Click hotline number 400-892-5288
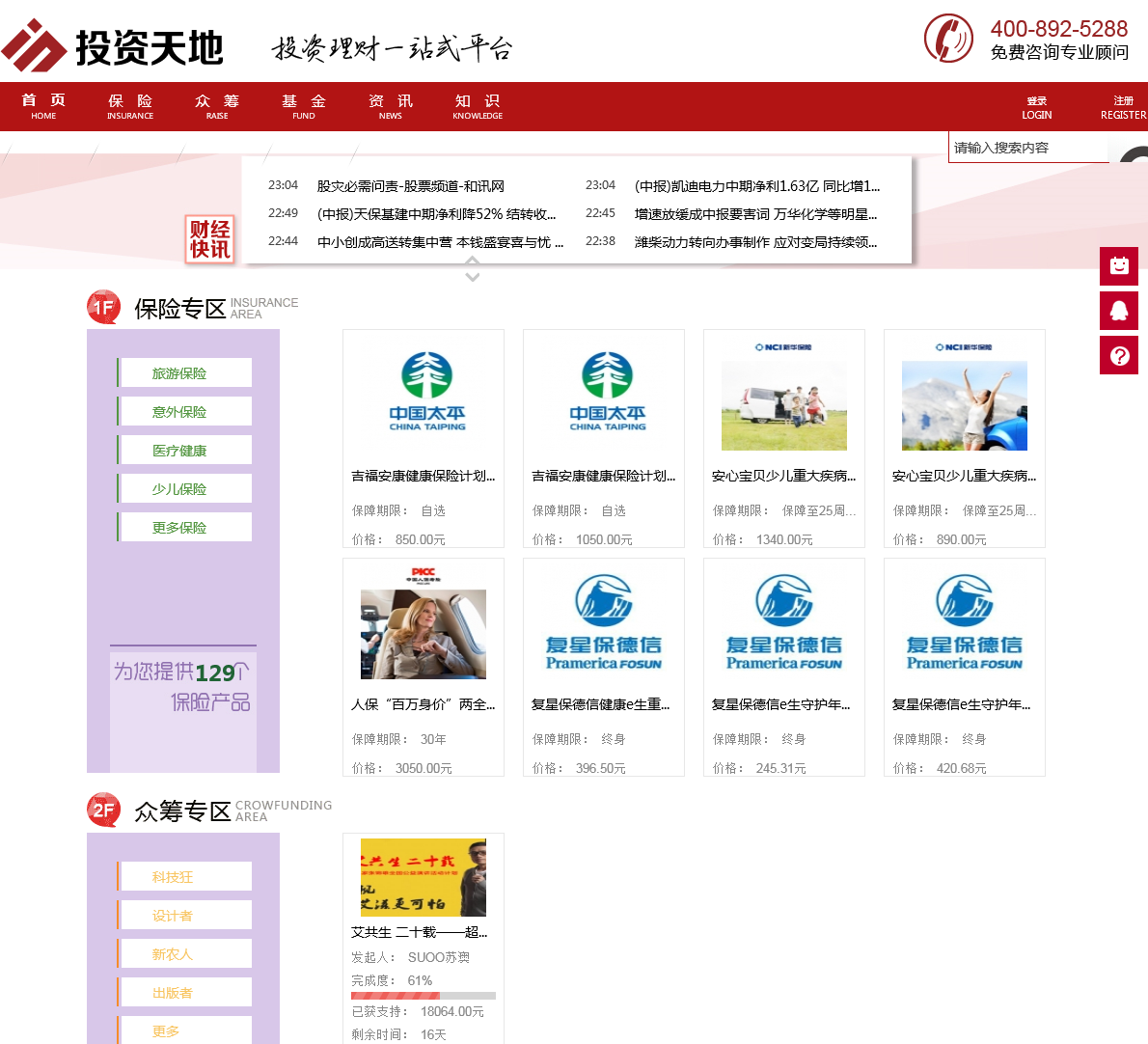1148x1044 pixels. coord(1058,29)
